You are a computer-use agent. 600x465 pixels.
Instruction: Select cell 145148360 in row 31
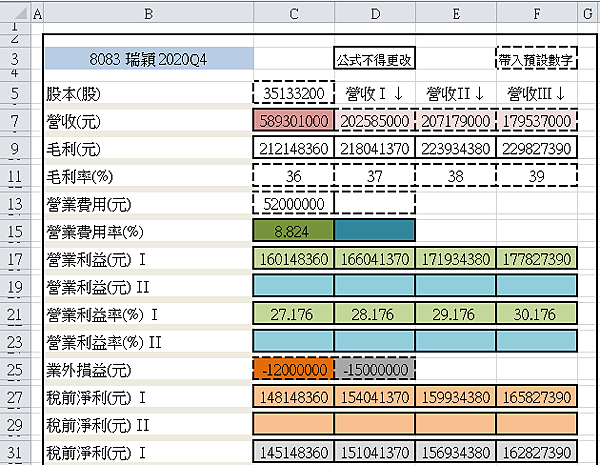(x=293, y=452)
